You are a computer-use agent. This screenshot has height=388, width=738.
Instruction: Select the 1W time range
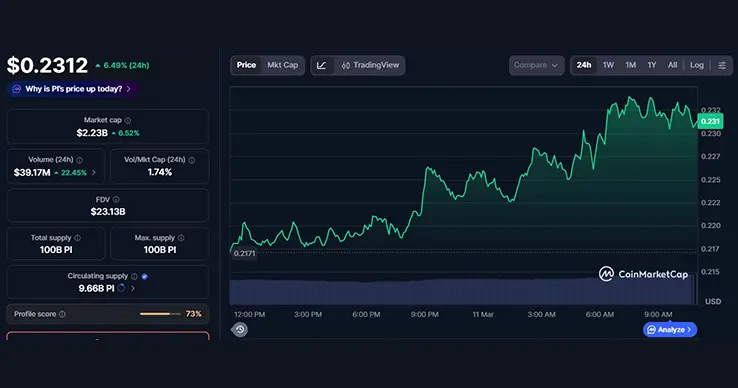(609, 65)
